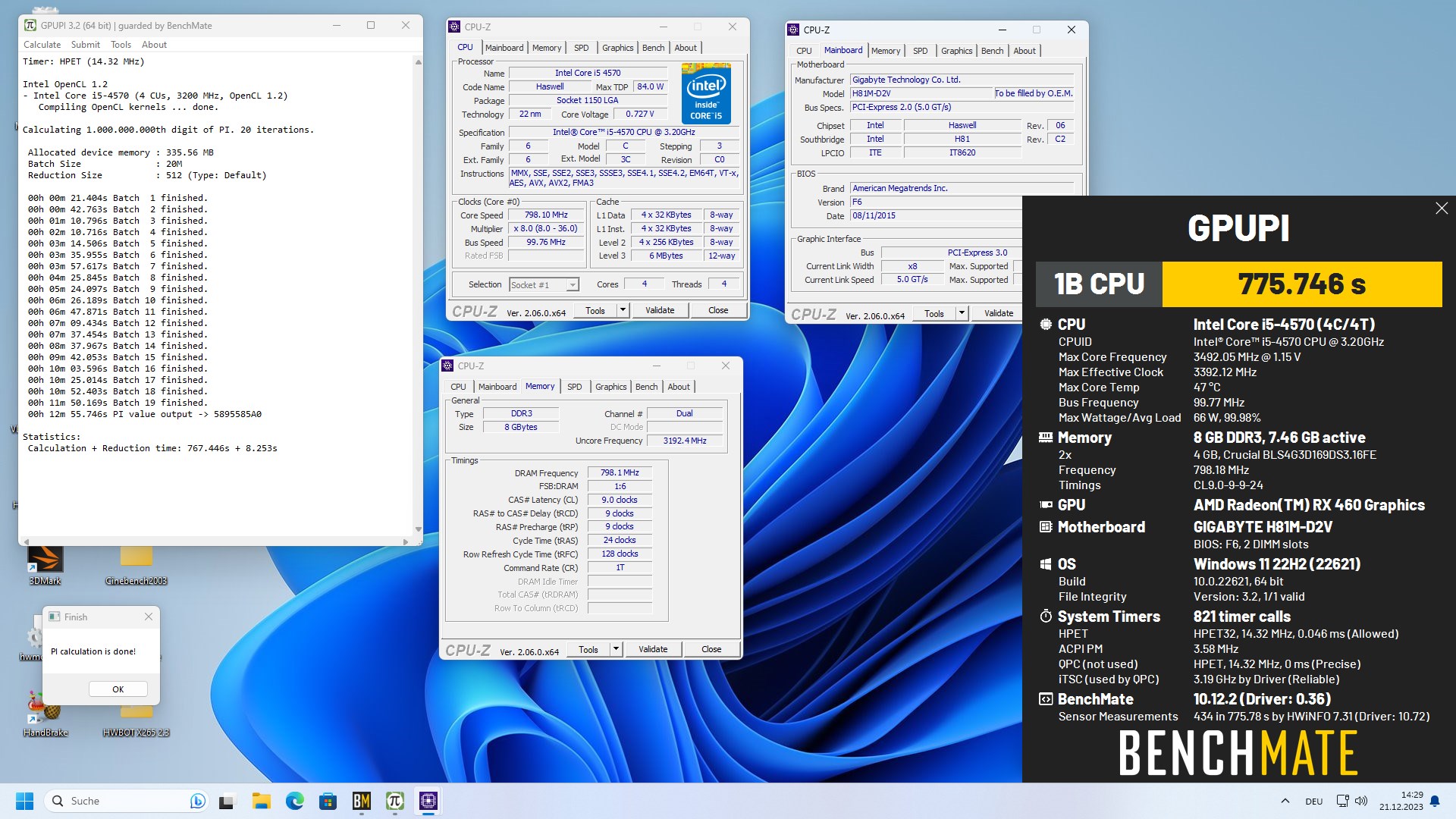Open the volume tray icon

pyautogui.click(x=1361, y=801)
